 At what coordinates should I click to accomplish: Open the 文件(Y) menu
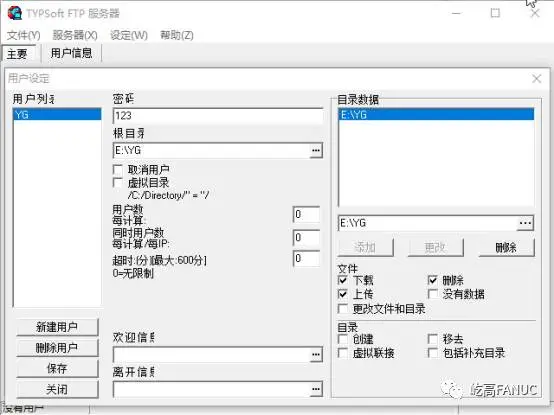click(x=23, y=35)
